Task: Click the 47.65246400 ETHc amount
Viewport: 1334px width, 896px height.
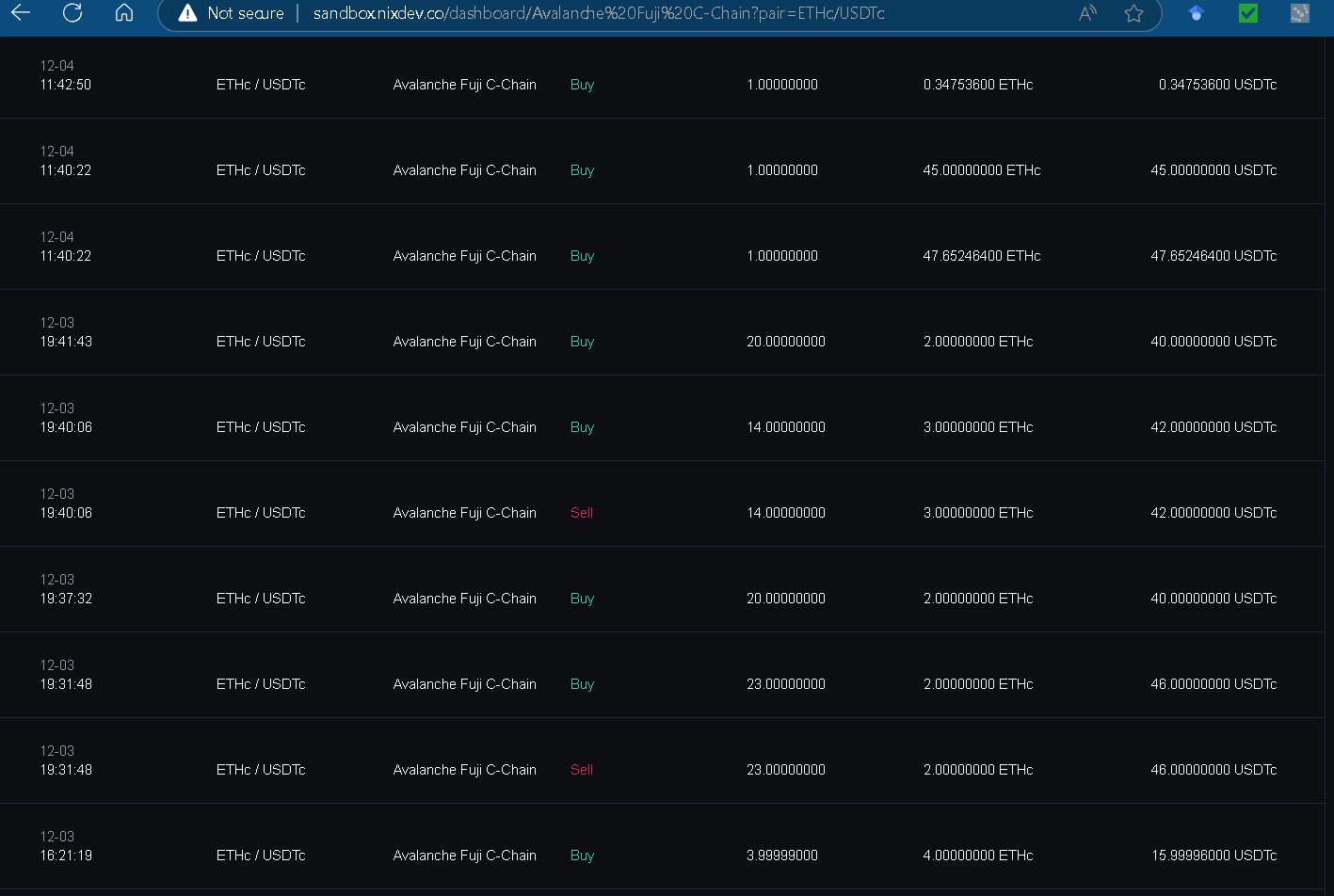Action: [981, 256]
